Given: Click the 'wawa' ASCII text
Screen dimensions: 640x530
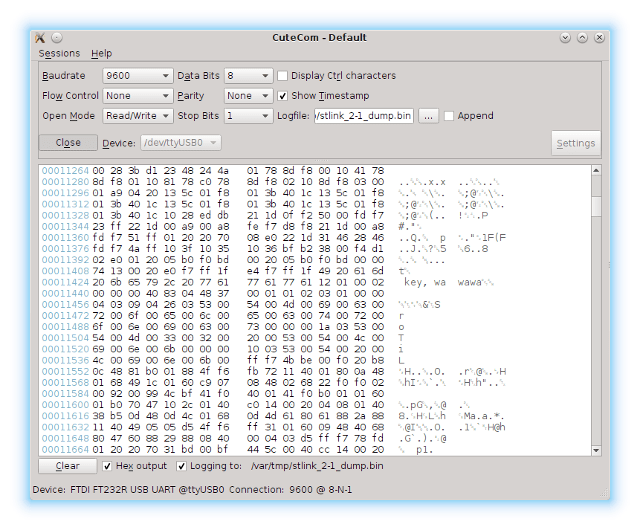Looking at the screenshot, I should click(x=470, y=282).
